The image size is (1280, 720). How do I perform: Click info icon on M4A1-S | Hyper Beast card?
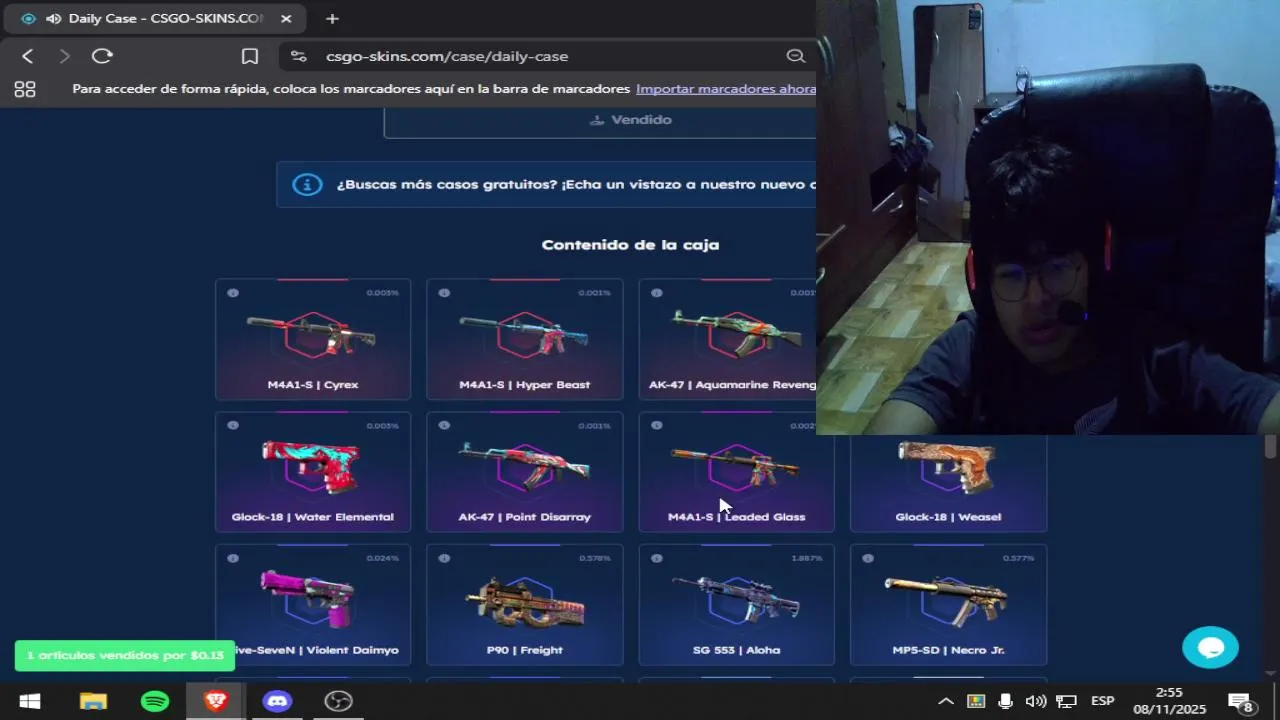pyautogui.click(x=445, y=293)
